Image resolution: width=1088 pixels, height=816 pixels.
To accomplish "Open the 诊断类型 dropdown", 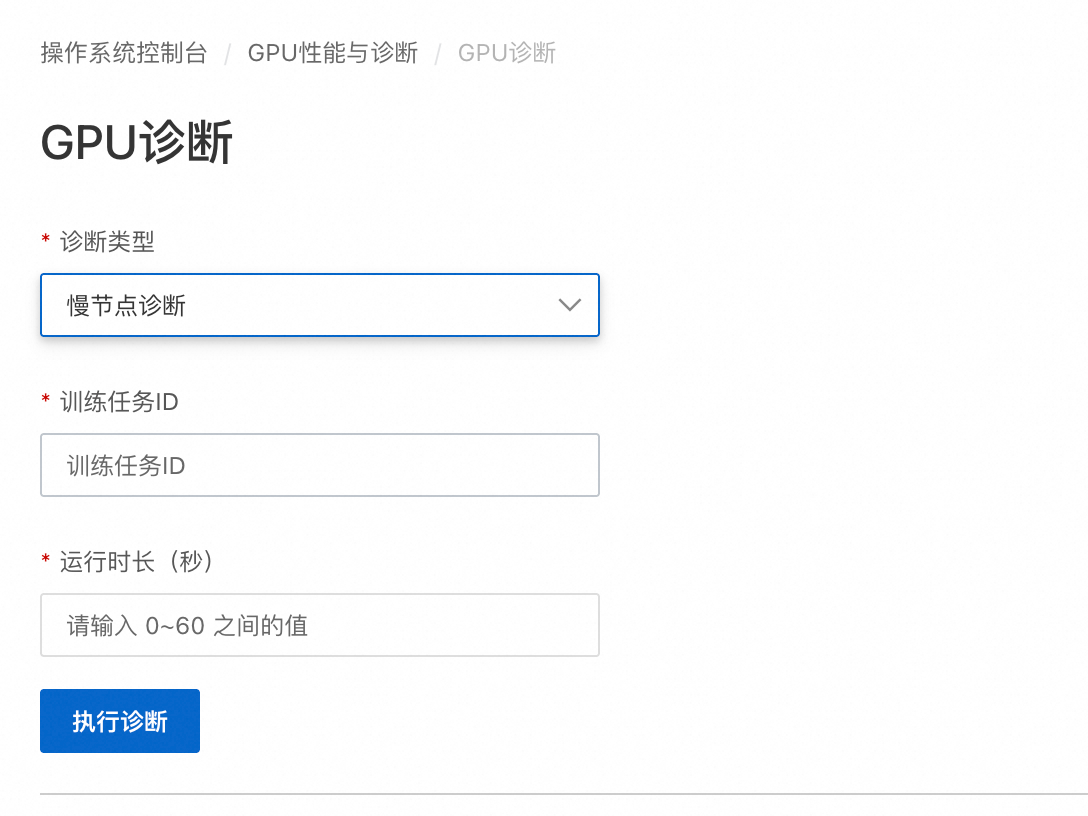I will point(320,305).
